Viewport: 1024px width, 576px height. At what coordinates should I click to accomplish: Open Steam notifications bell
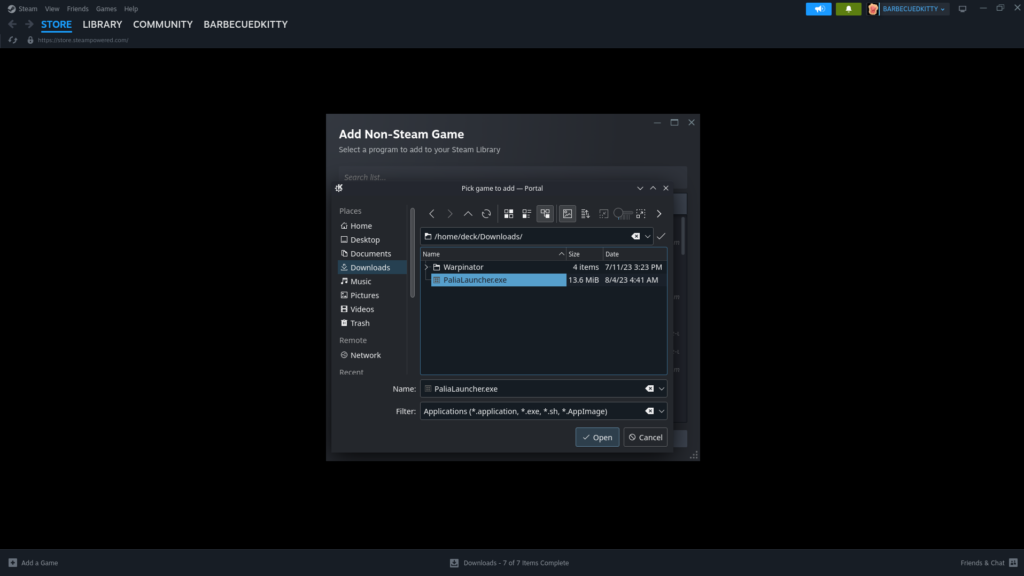pyautogui.click(x=848, y=8)
